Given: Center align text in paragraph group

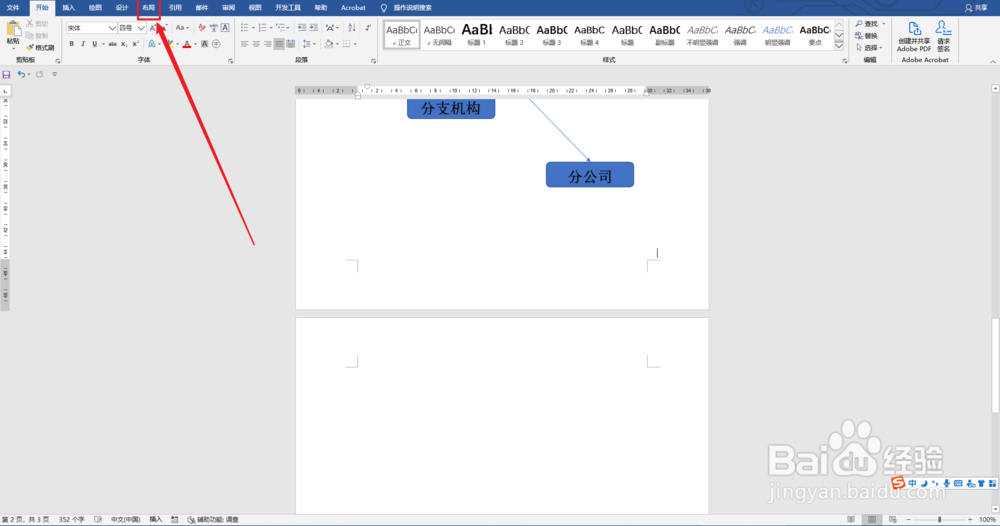Looking at the screenshot, I should coord(256,44).
